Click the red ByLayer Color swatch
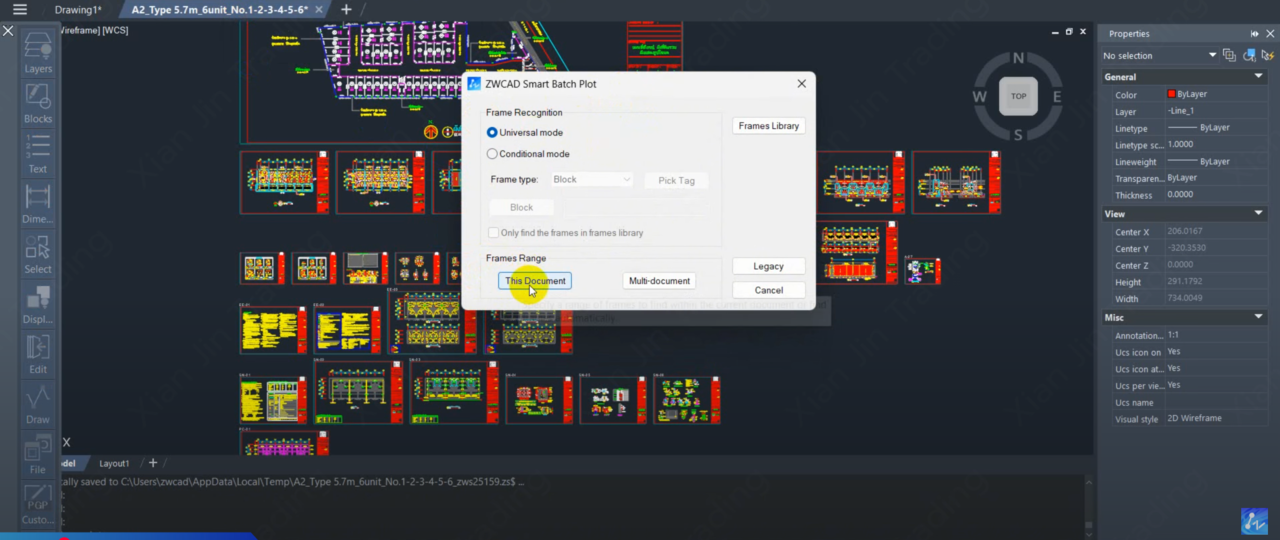1280x540 pixels. pyautogui.click(x=1171, y=94)
